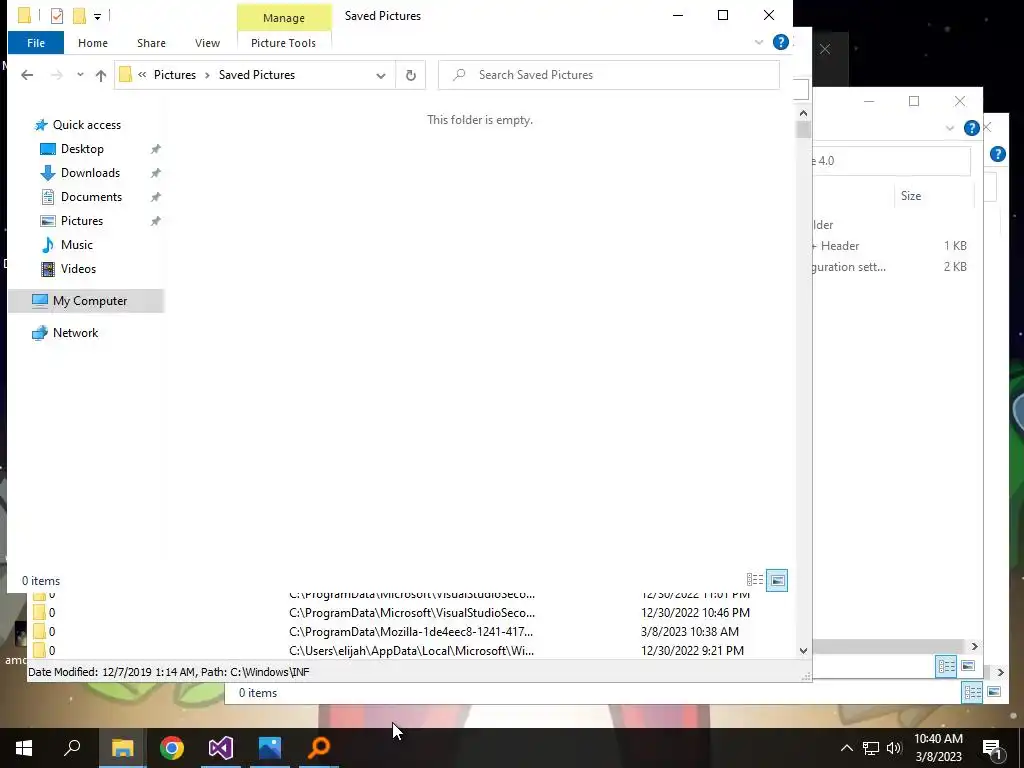The image size is (1024, 768).
Task: Click the Forward navigation arrow
Action: 57,75
